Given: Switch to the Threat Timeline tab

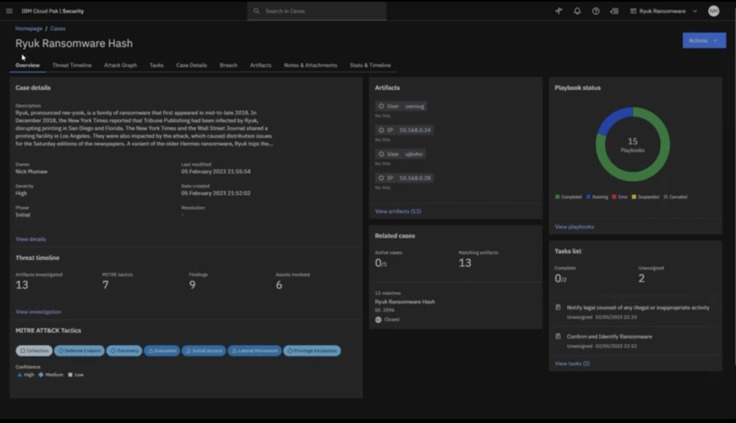Looking at the screenshot, I should pyautogui.click(x=72, y=65).
